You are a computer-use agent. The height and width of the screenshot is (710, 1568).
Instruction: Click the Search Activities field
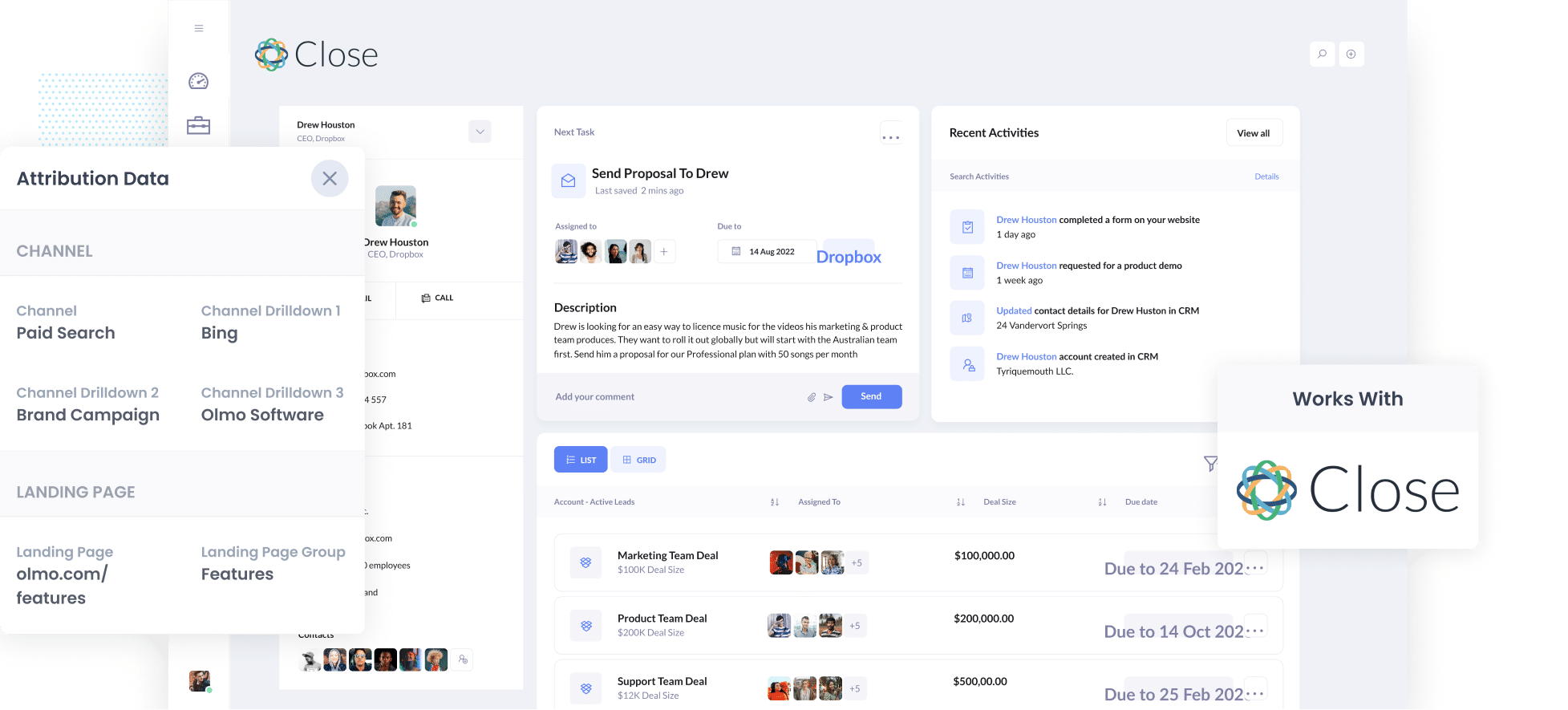979,176
